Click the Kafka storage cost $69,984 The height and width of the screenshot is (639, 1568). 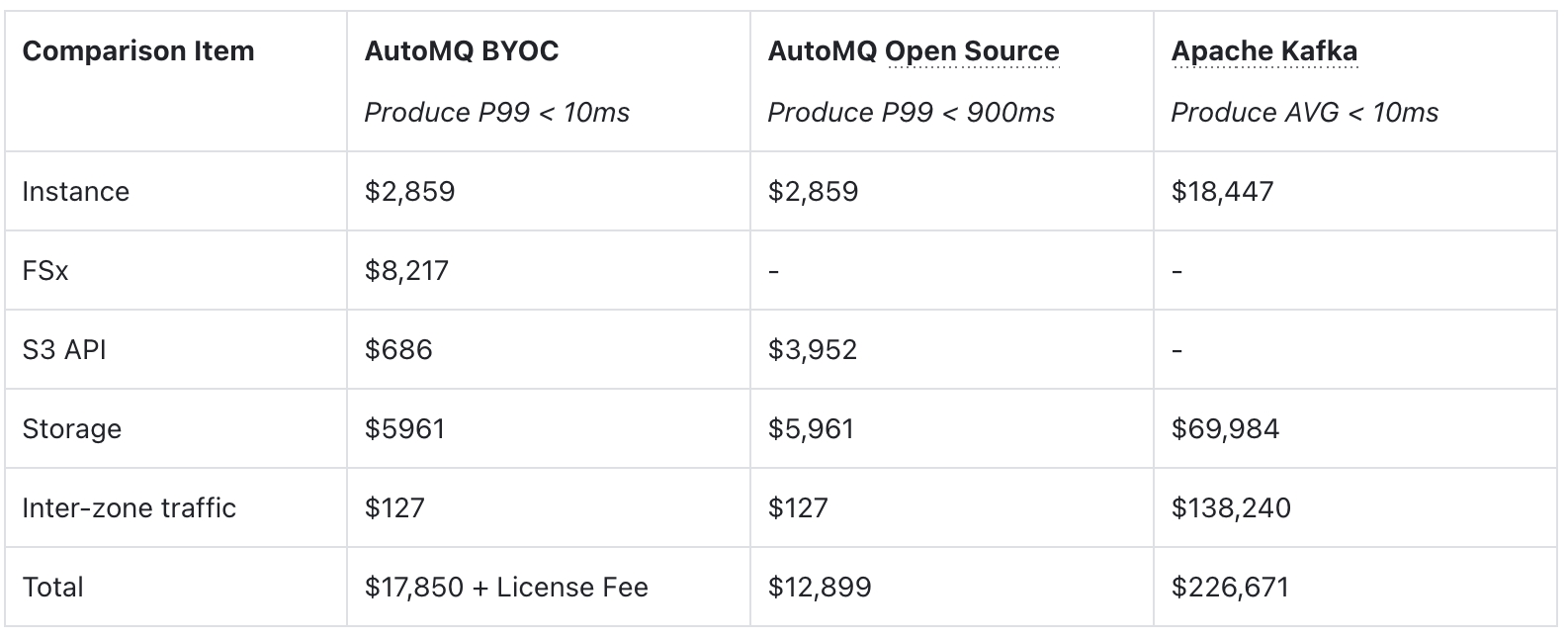click(1225, 429)
